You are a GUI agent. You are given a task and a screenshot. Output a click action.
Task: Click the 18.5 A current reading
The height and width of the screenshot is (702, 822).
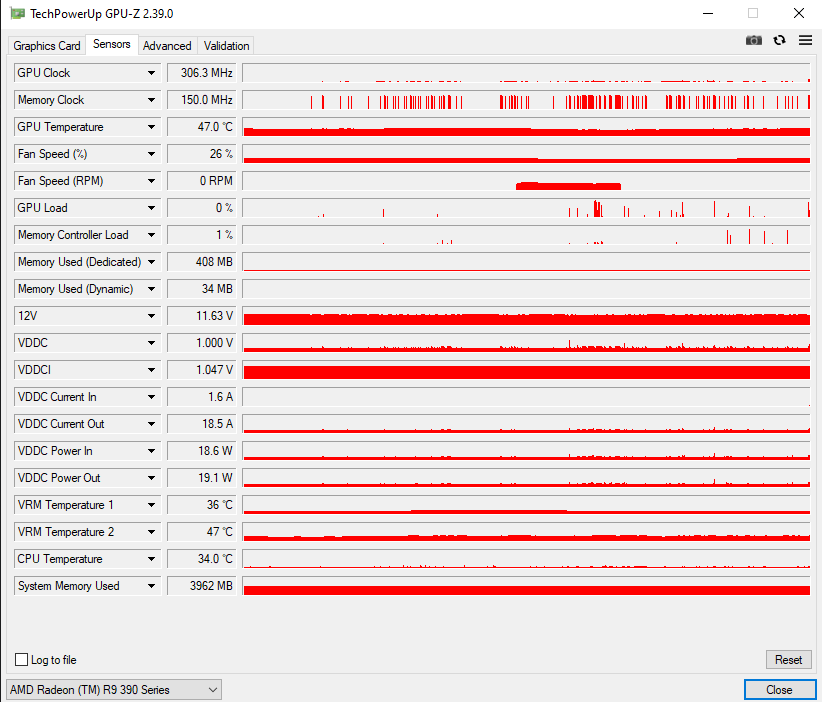(x=202, y=424)
